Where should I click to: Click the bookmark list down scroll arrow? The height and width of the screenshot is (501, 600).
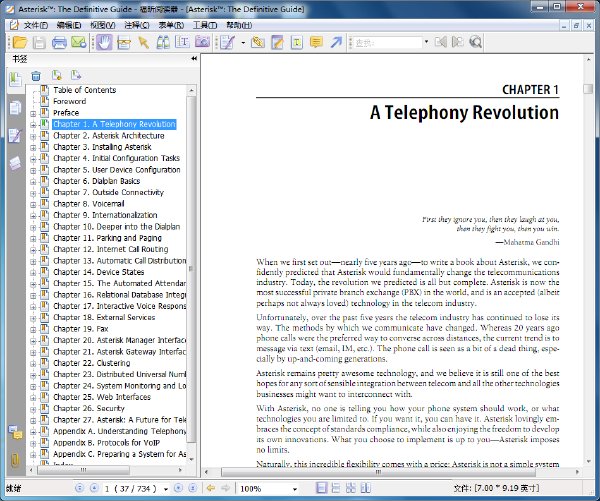click(191, 459)
